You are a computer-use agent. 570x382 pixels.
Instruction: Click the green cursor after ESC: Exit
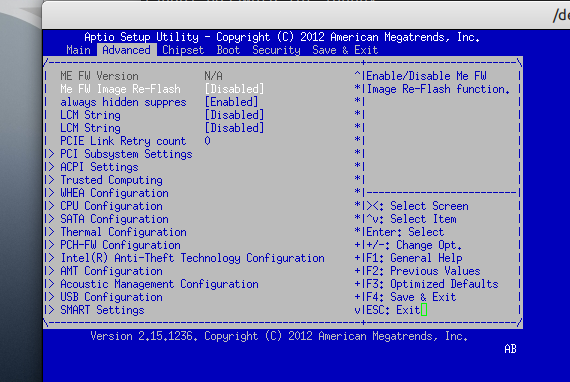(x=424, y=310)
